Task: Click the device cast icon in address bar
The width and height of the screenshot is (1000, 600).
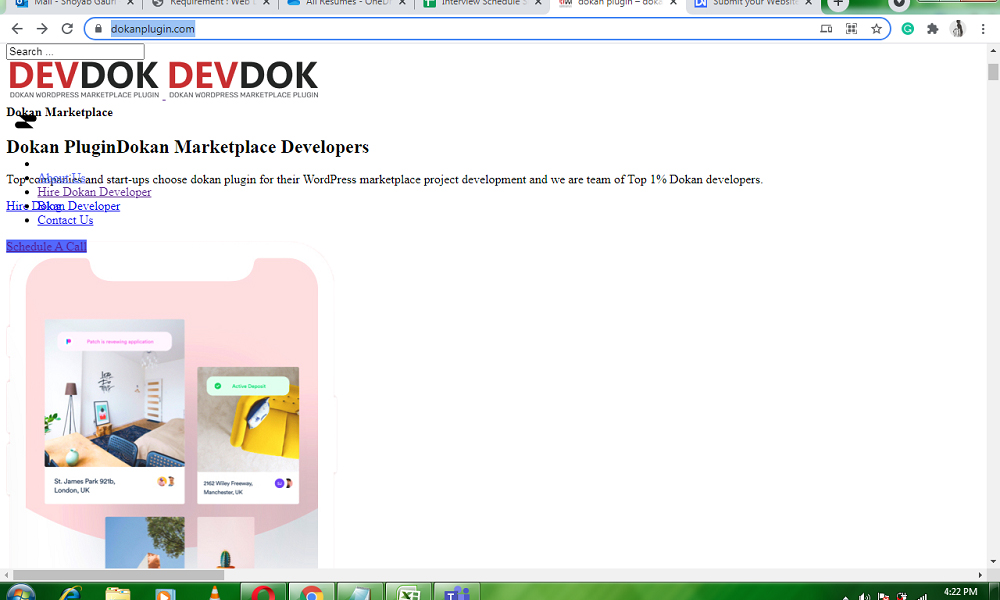Action: click(826, 29)
